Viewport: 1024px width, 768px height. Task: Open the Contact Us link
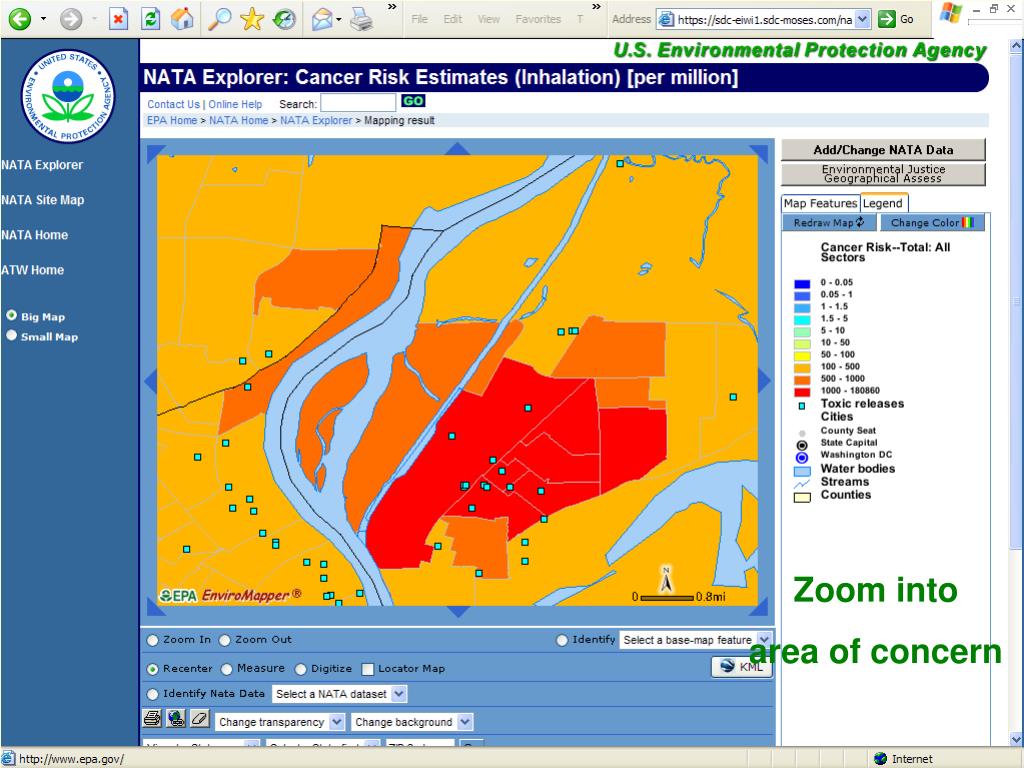(173, 104)
